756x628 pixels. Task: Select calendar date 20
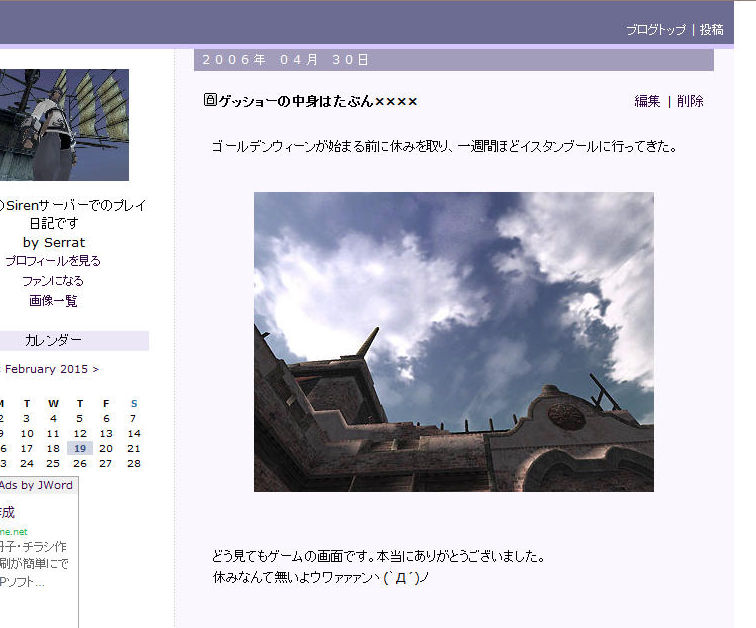[x=106, y=449]
